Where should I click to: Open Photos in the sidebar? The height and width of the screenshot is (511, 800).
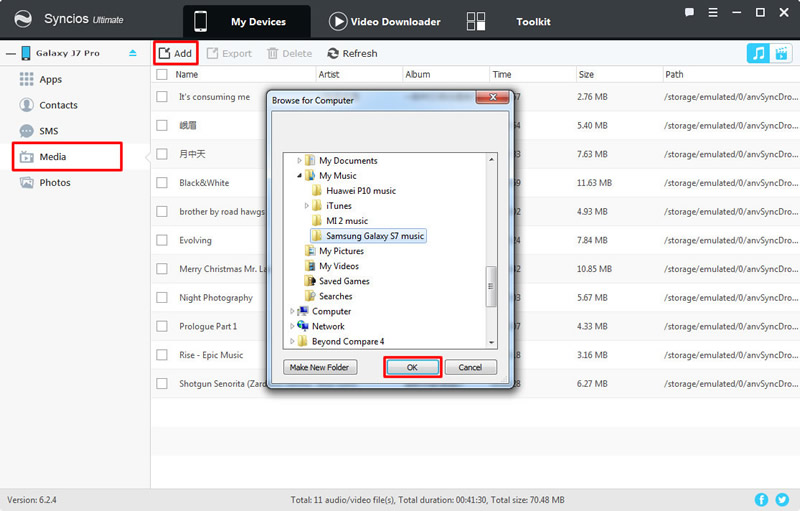(x=45, y=183)
